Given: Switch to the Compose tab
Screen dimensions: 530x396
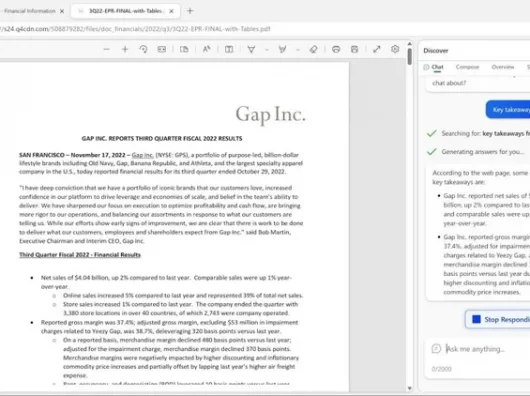Looking at the screenshot, I should [x=467, y=67].
